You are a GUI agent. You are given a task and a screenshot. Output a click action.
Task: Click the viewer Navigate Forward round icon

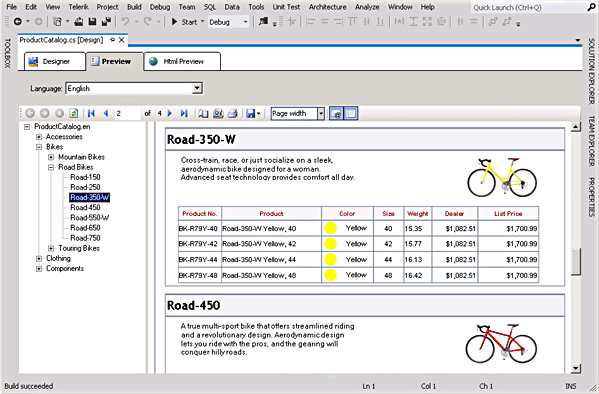point(44,113)
